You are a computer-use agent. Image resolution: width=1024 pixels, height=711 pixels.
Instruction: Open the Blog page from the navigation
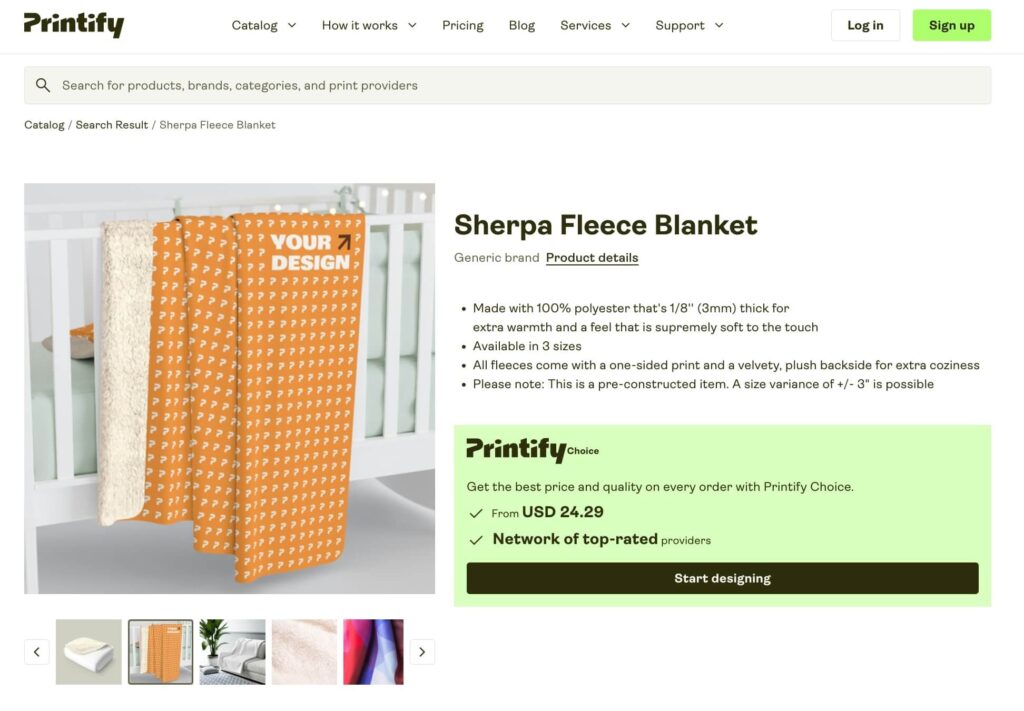tap(521, 25)
